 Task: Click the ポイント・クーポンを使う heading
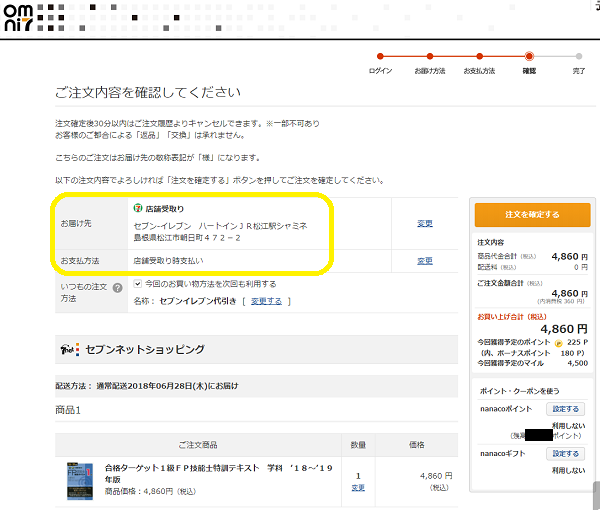519,391
